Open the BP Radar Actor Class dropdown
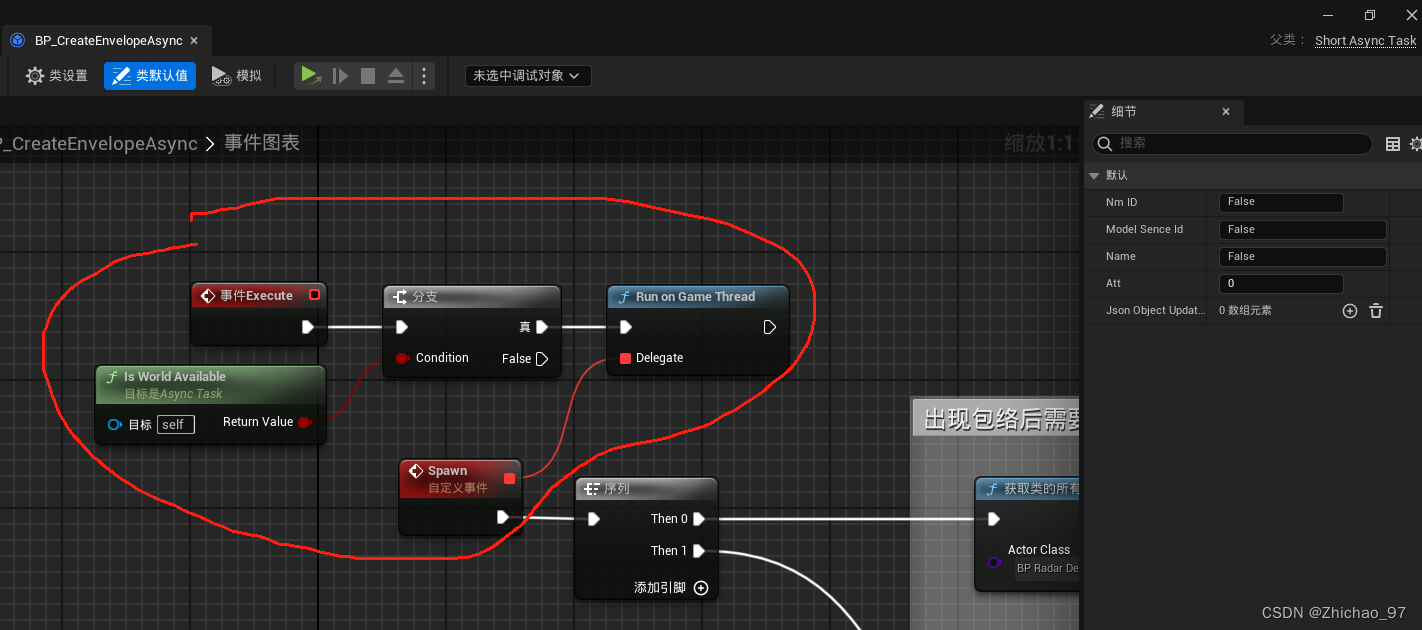Viewport: 1422px width, 630px height. 1046,568
